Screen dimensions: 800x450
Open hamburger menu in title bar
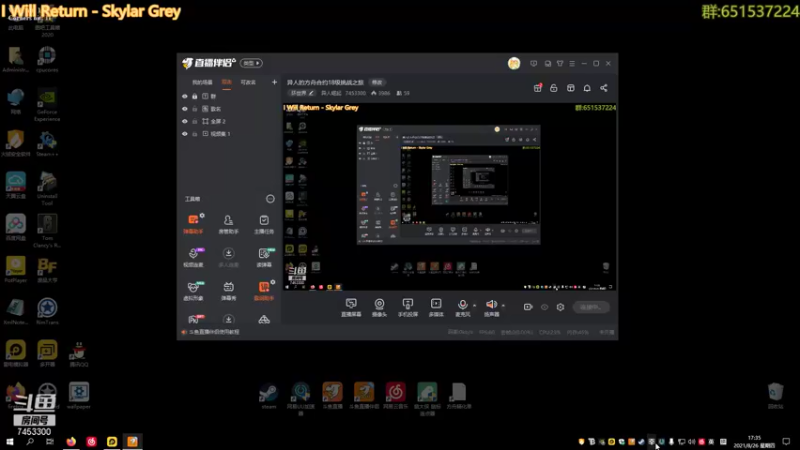point(572,63)
